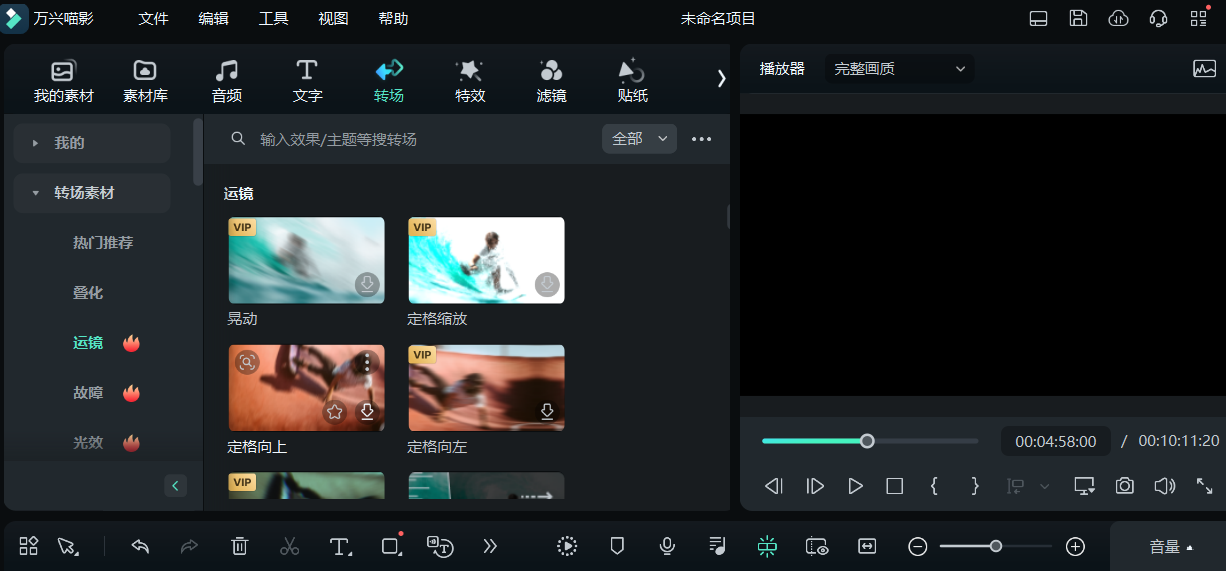Stop the playback
This screenshot has height=571, width=1226.
[895, 486]
